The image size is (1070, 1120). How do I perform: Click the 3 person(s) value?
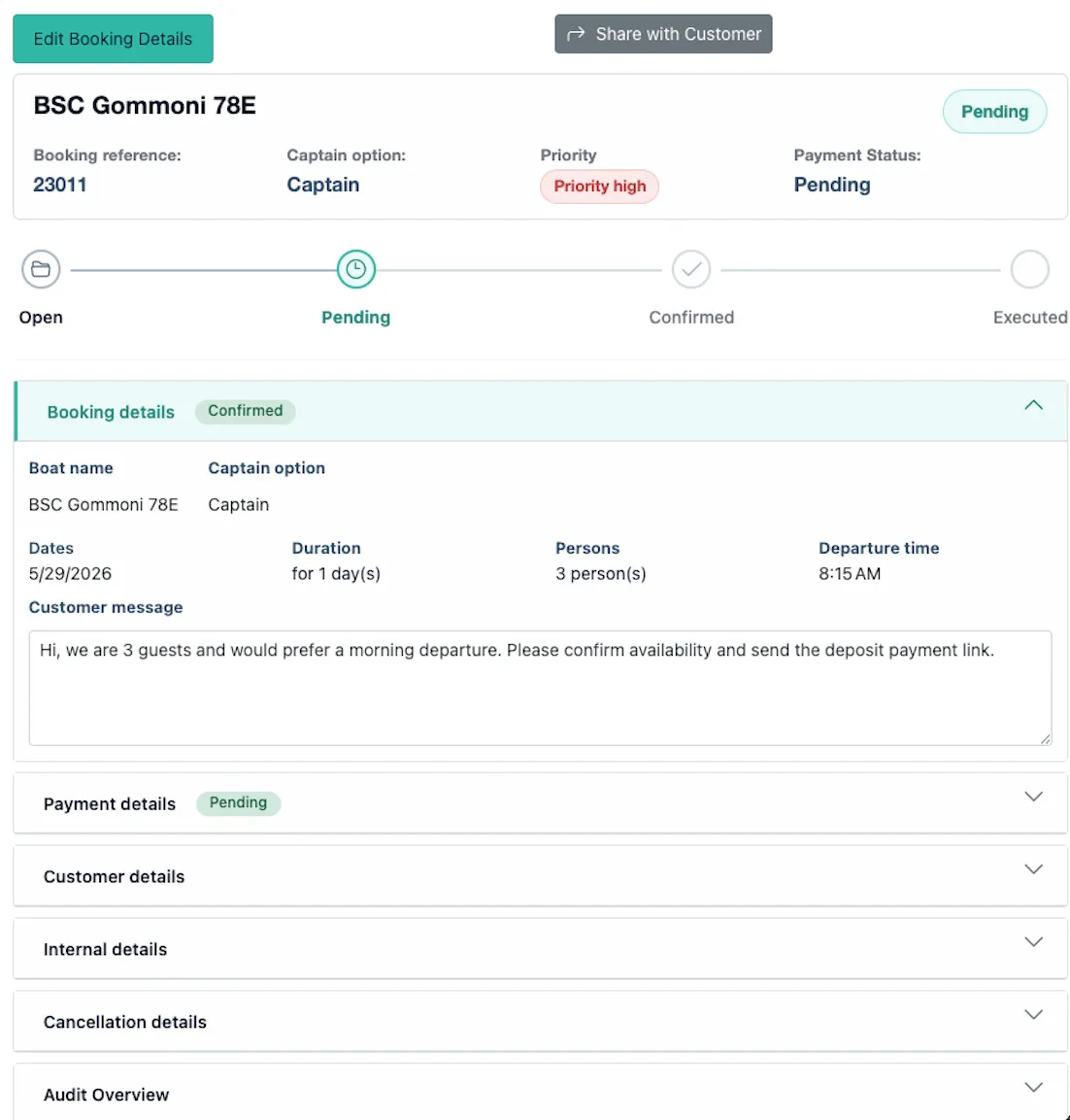coord(600,574)
